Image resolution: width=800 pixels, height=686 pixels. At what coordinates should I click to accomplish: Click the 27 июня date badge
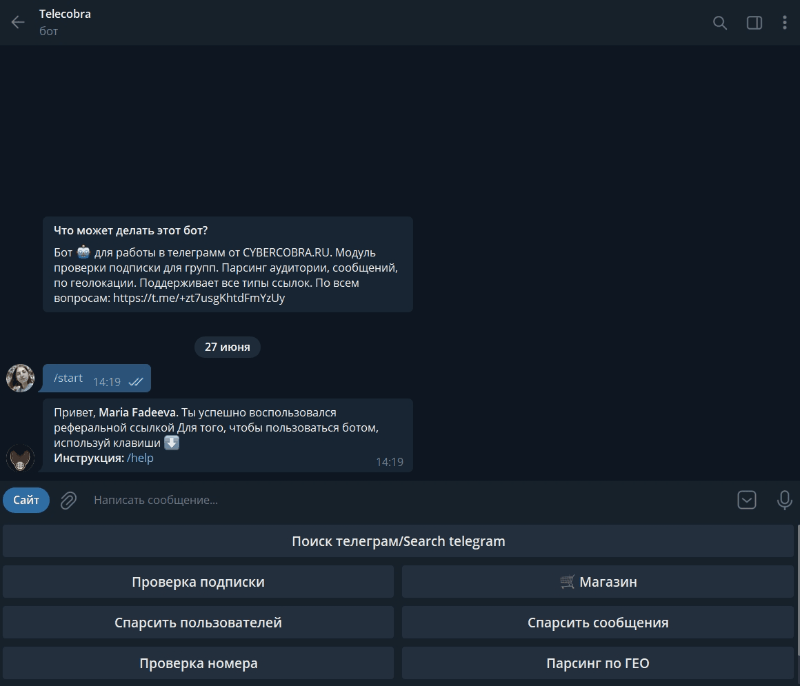[228, 347]
